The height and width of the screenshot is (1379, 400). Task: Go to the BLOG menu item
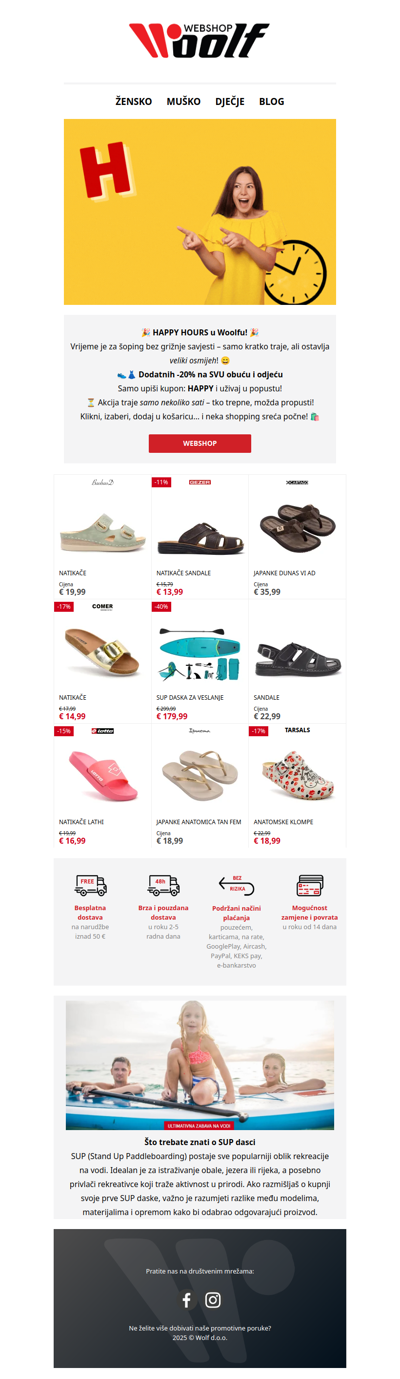(x=272, y=101)
